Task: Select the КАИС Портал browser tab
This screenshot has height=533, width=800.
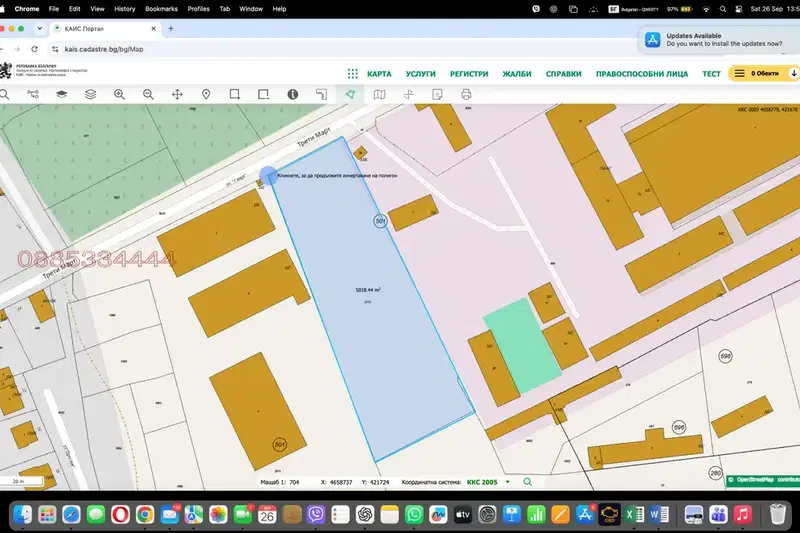Action: tap(105, 29)
